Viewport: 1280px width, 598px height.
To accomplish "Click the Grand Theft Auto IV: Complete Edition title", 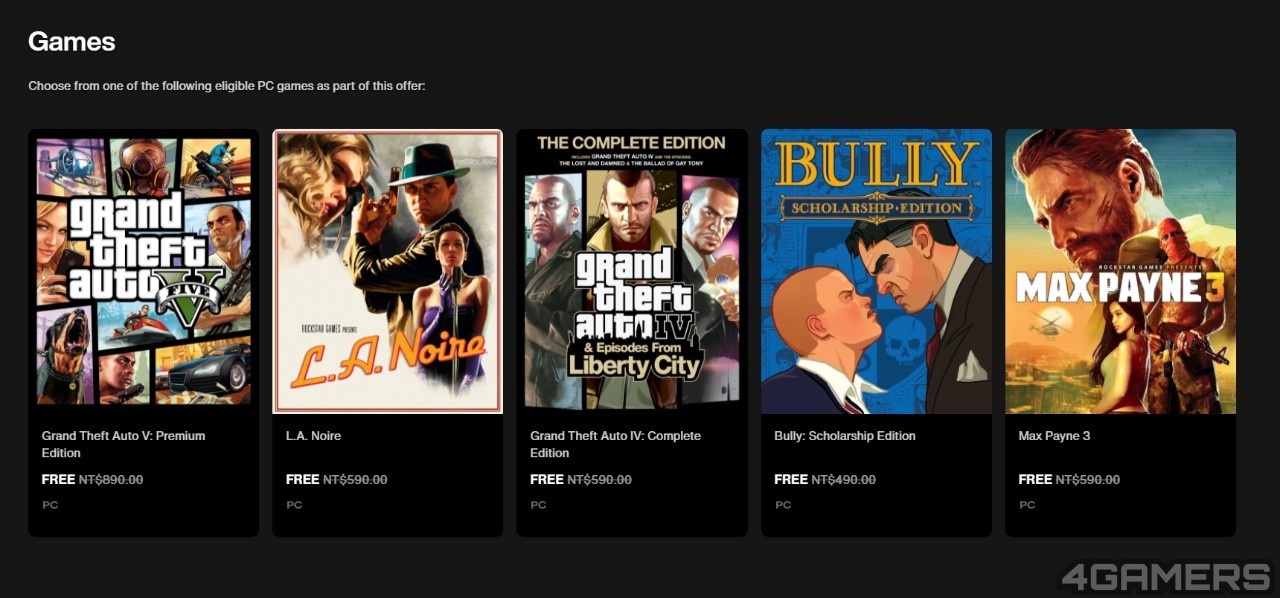I will click(615, 444).
